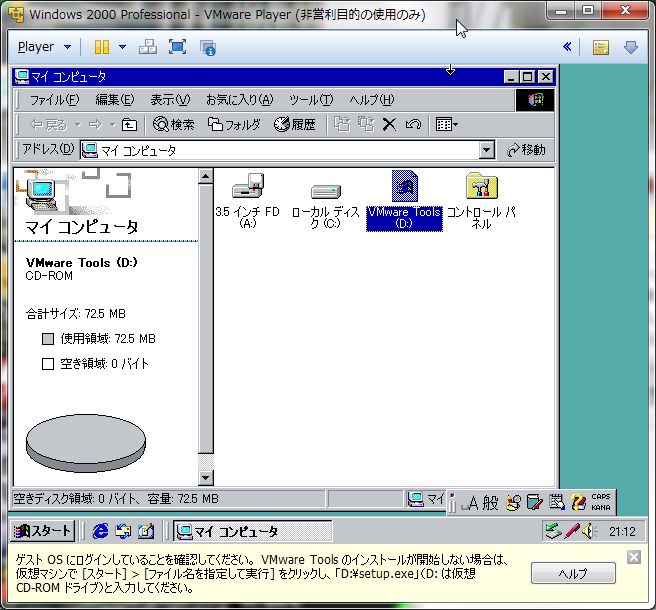This screenshot has height=610, width=656.
Task: Click the Search (検索) toolbar button
Action: (174, 125)
